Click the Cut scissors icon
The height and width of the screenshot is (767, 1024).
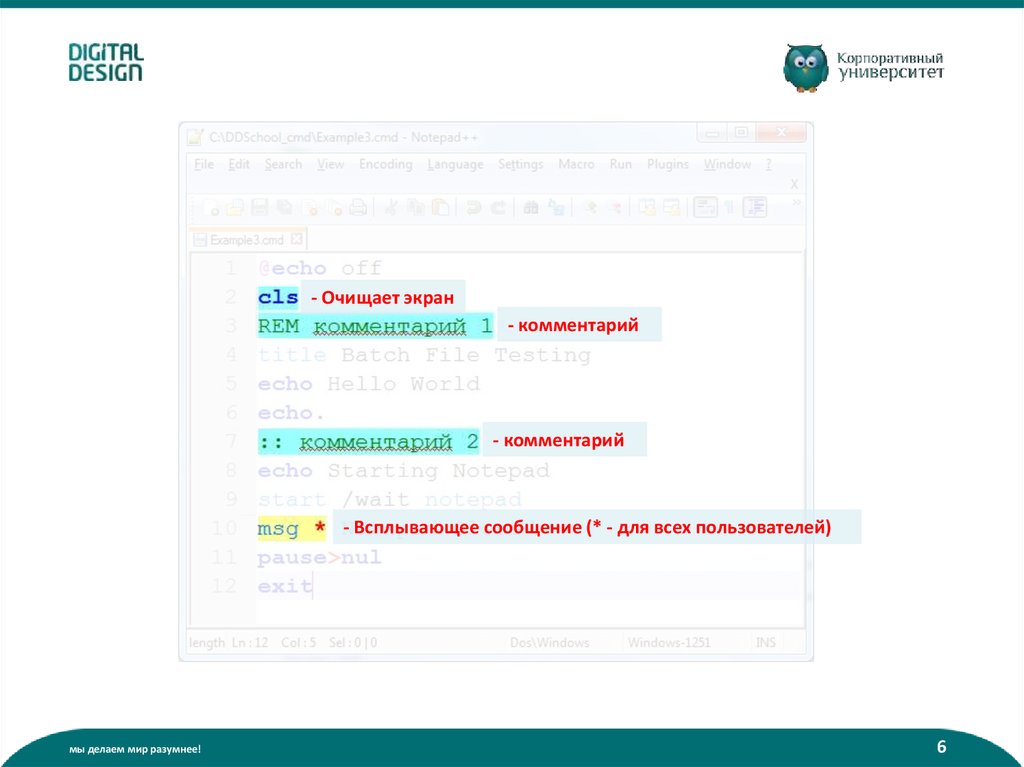[391, 208]
